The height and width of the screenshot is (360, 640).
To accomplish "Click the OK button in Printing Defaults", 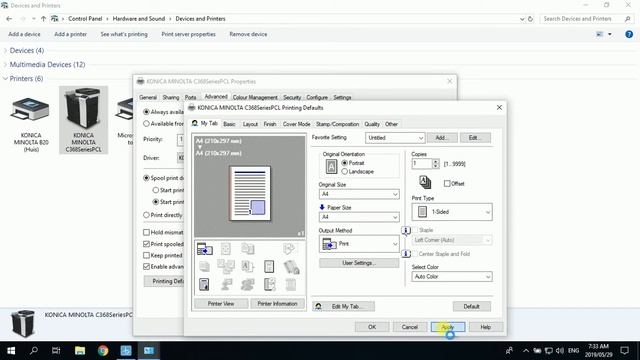I will pos(372,327).
